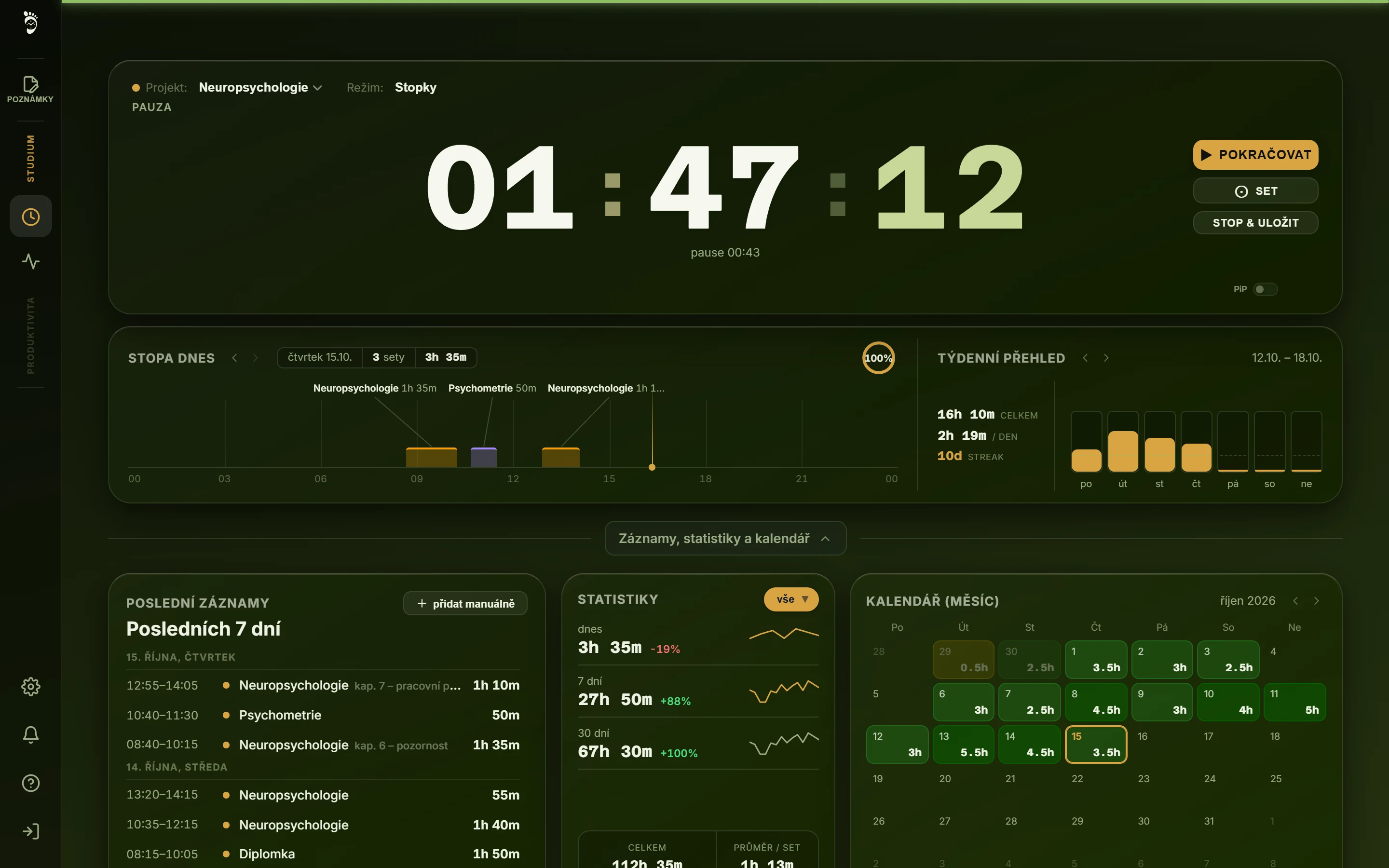Image resolution: width=1389 pixels, height=868 pixels.
Task: Open the activity pulse icon in the sidebar
Action: pos(30,261)
